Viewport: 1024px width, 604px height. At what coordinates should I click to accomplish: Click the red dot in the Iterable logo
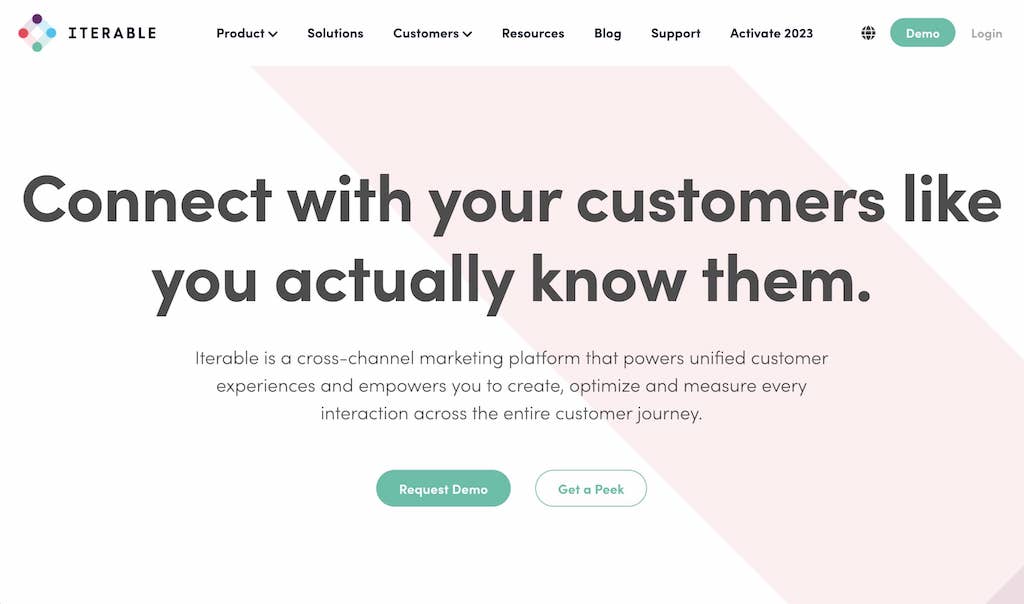click(x=24, y=33)
